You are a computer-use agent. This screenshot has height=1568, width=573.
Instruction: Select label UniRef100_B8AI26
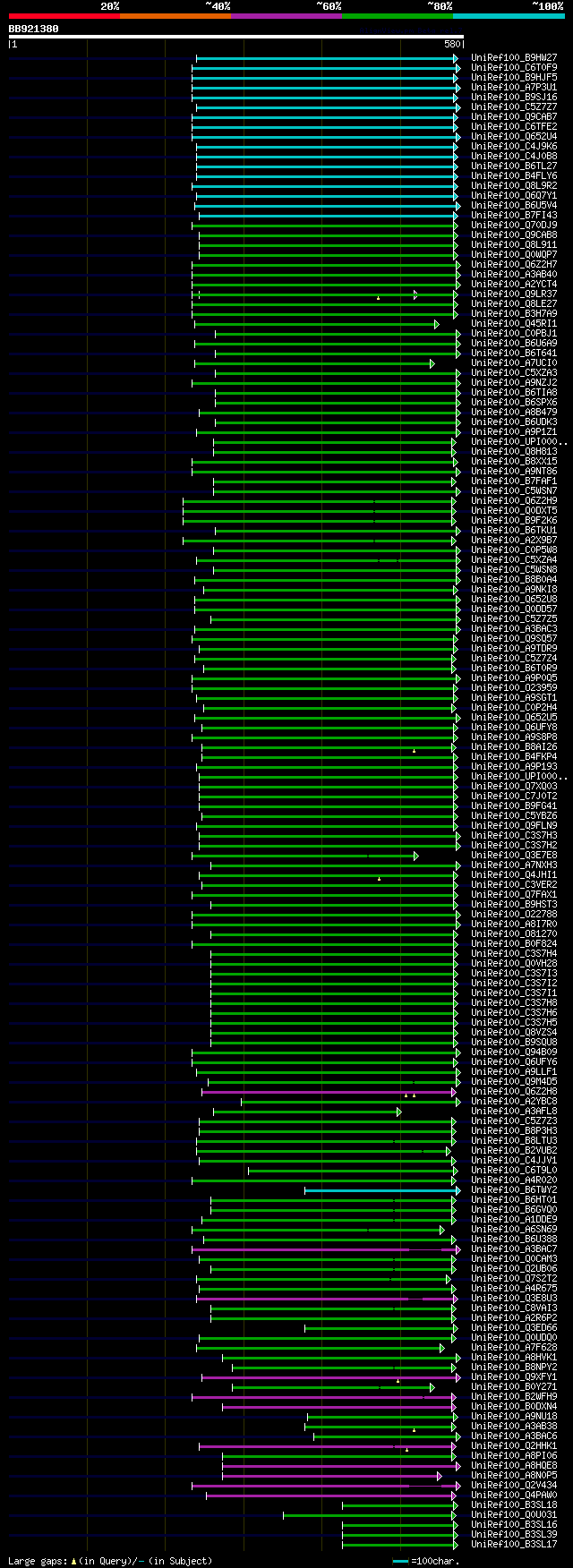514,747
